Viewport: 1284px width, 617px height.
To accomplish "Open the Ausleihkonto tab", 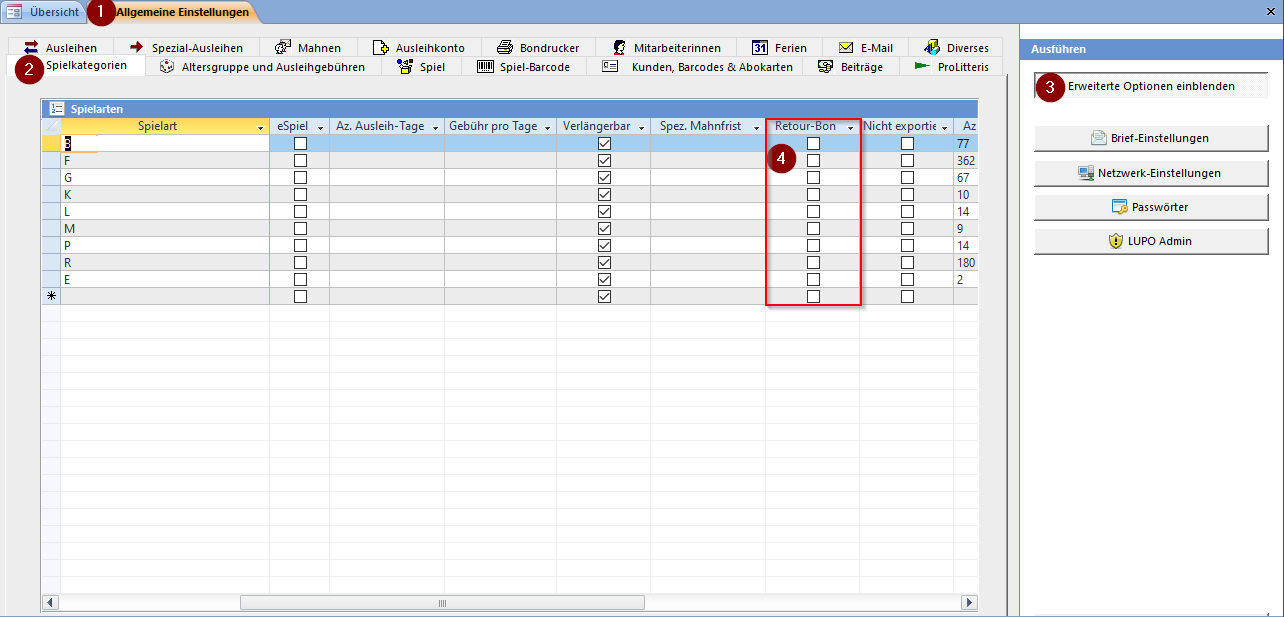I will [x=418, y=47].
